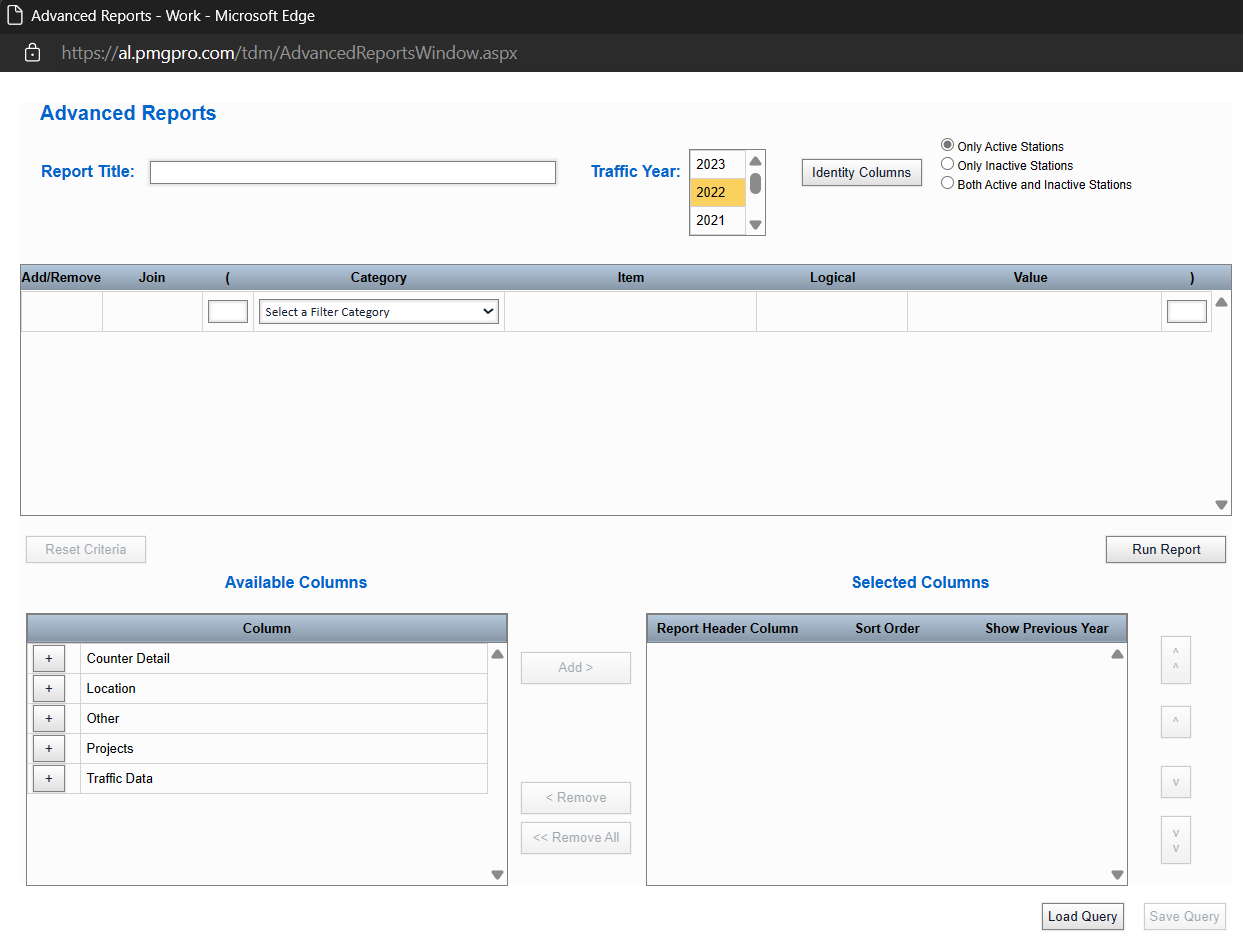
Task: Enable Both Active and Inactive Stations
Action: pos(947,183)
